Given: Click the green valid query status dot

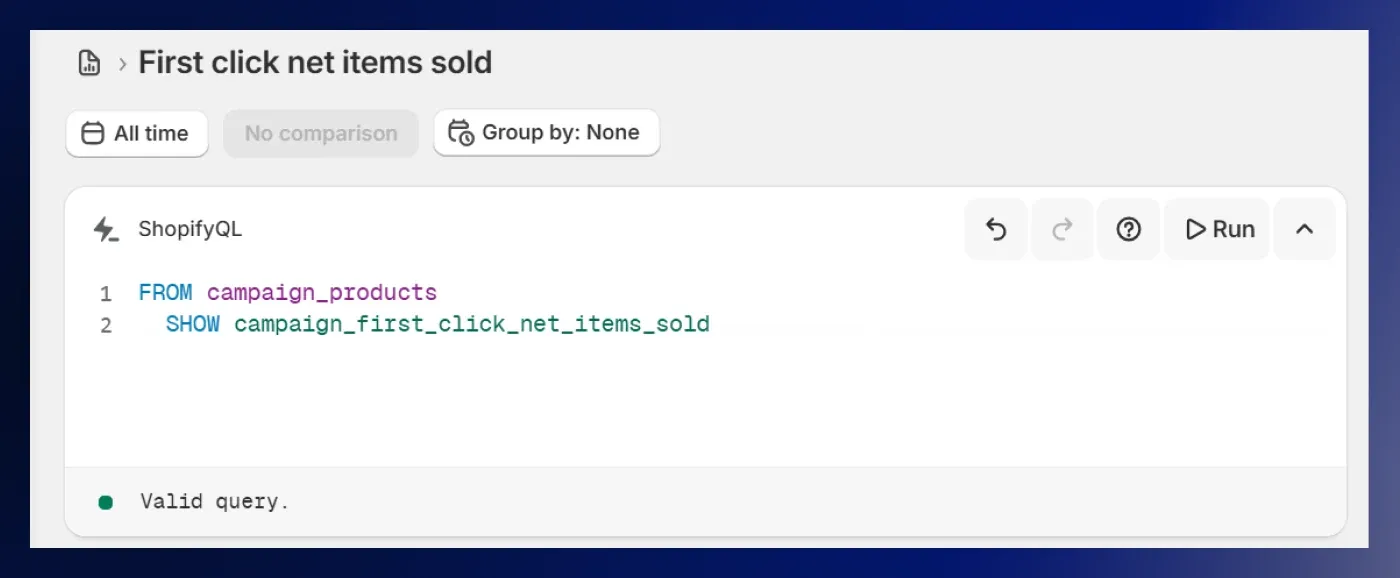Looking at the screenshot, I should [x=105, y=501].
